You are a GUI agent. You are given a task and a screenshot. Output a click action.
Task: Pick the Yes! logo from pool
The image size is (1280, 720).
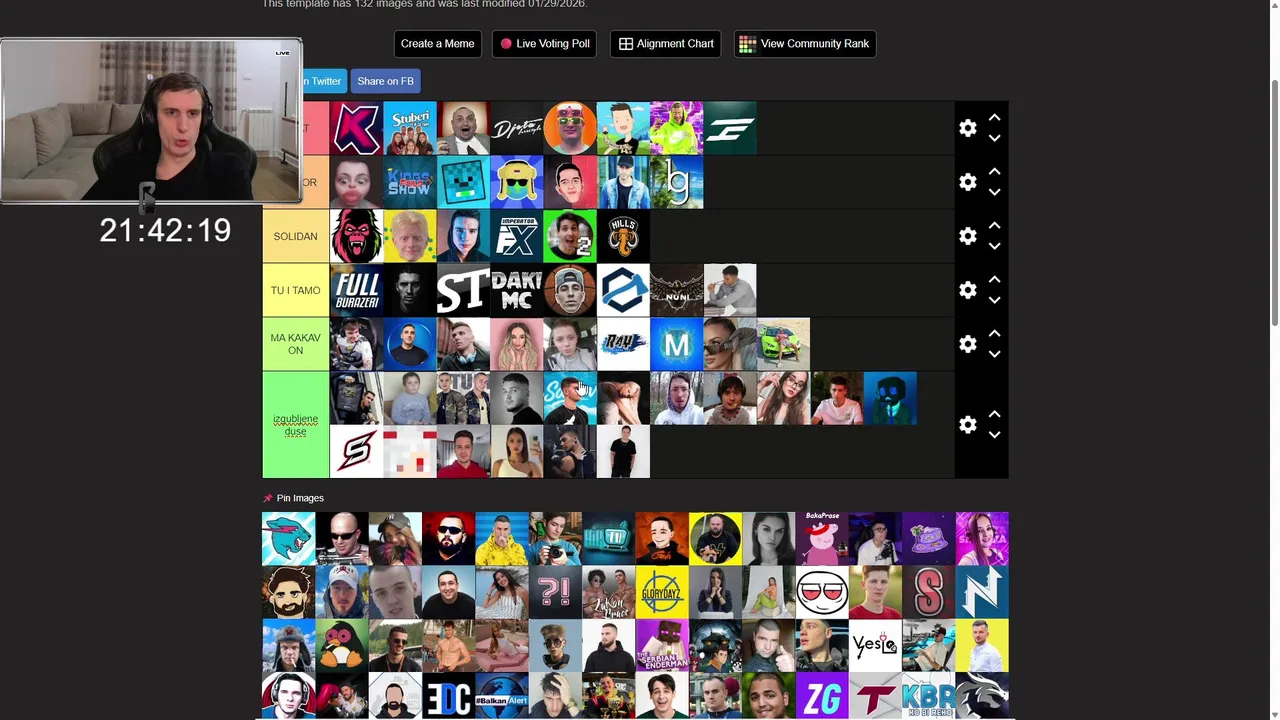[875, 645]
